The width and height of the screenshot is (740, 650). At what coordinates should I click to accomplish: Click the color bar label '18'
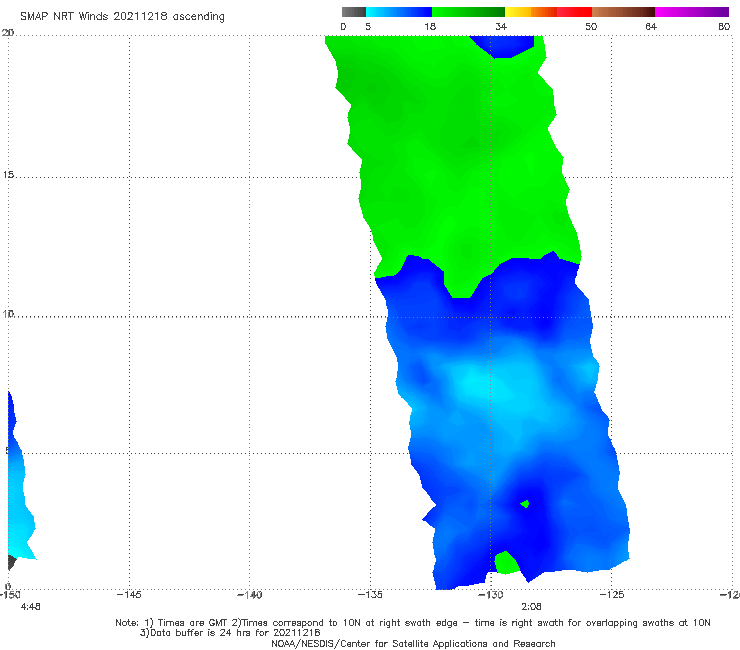(x=430, y=27)
